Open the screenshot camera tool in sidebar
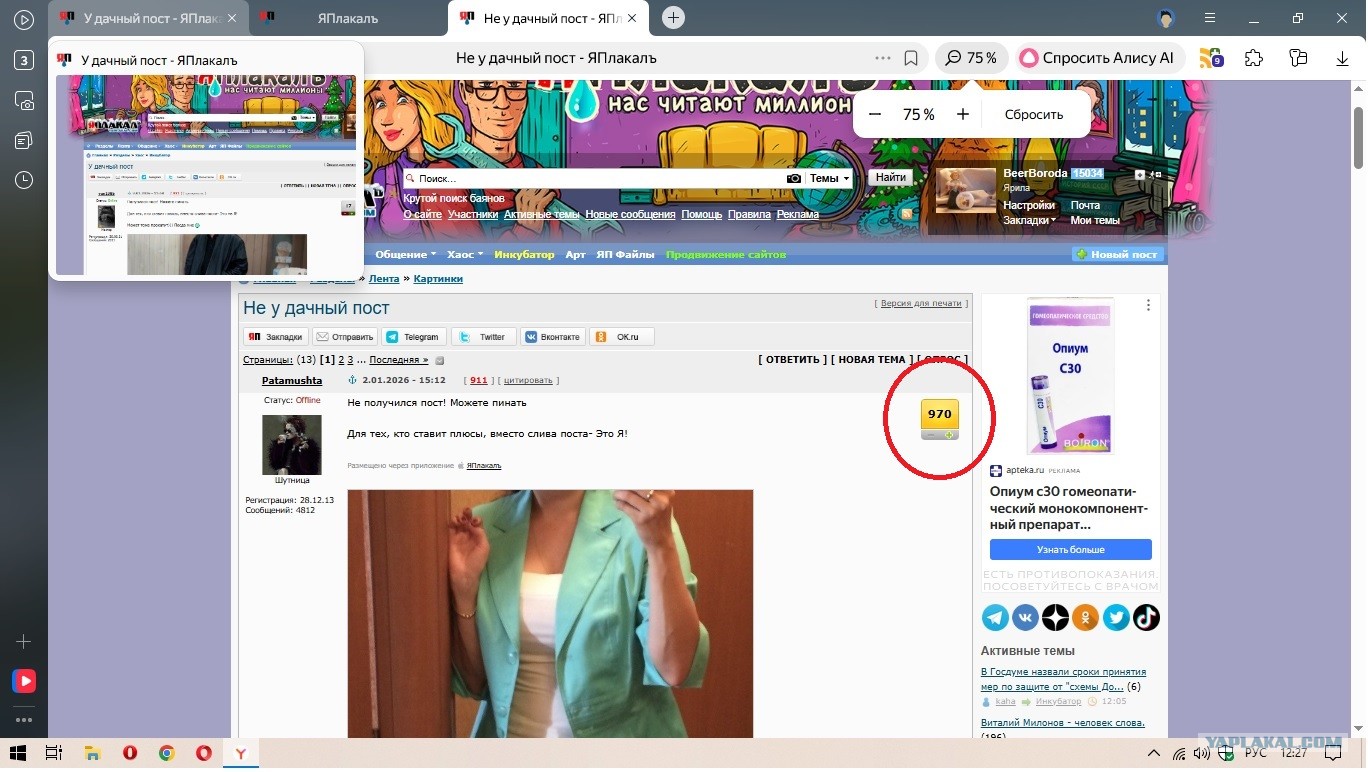 (x=24, y=100)
